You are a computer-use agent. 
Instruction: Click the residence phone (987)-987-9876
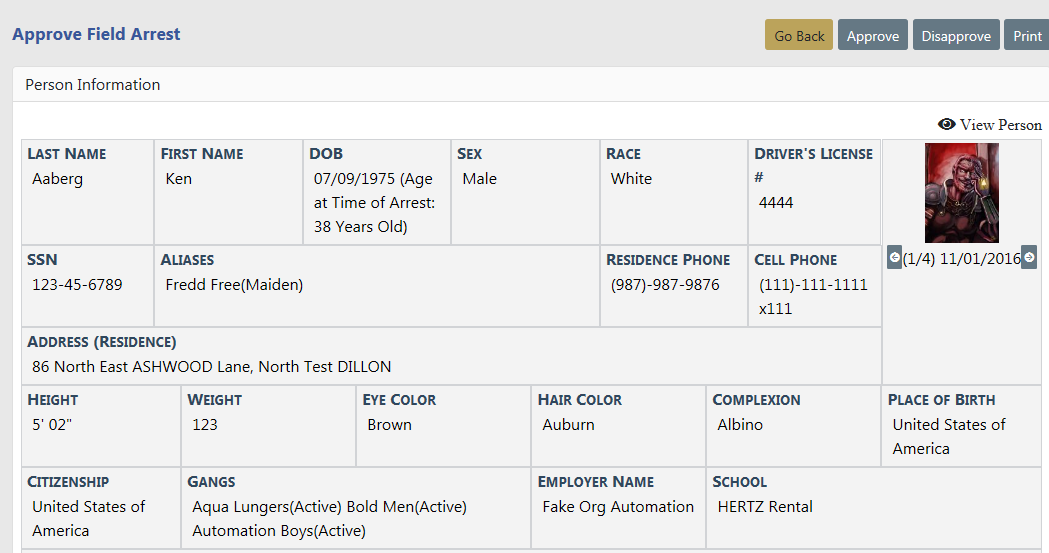click(665, 285)
